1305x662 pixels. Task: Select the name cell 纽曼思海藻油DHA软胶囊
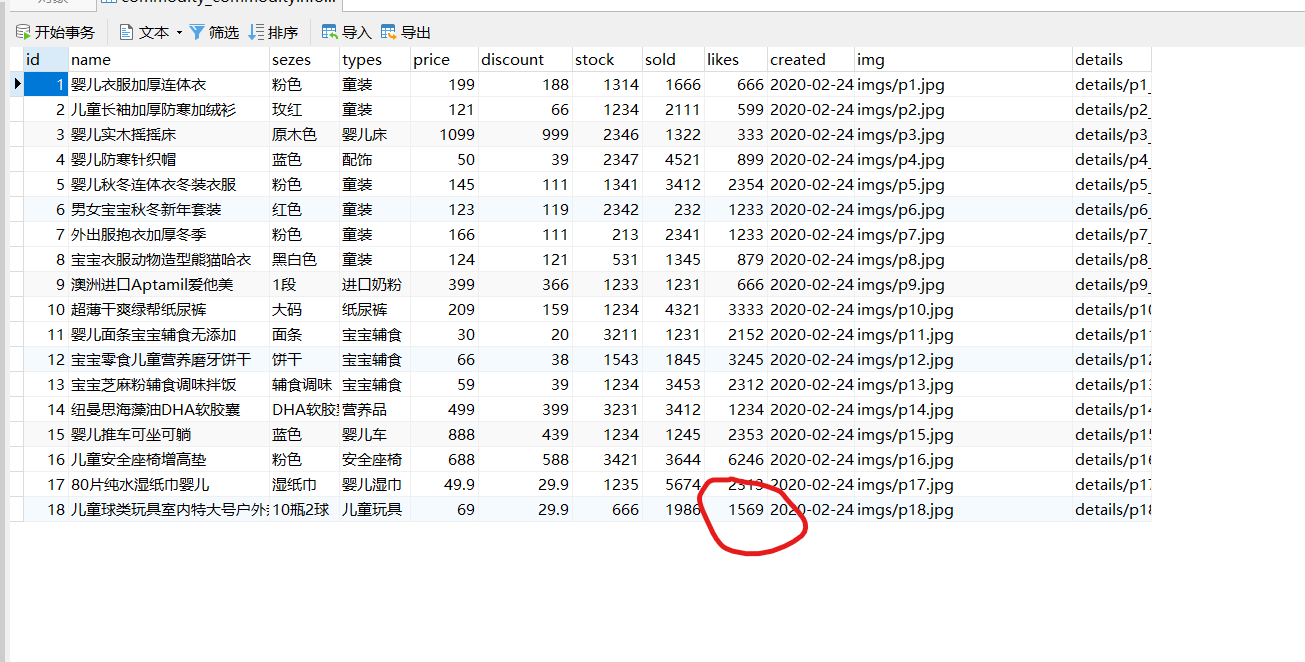pyautogui.click(x=168, y=410)
